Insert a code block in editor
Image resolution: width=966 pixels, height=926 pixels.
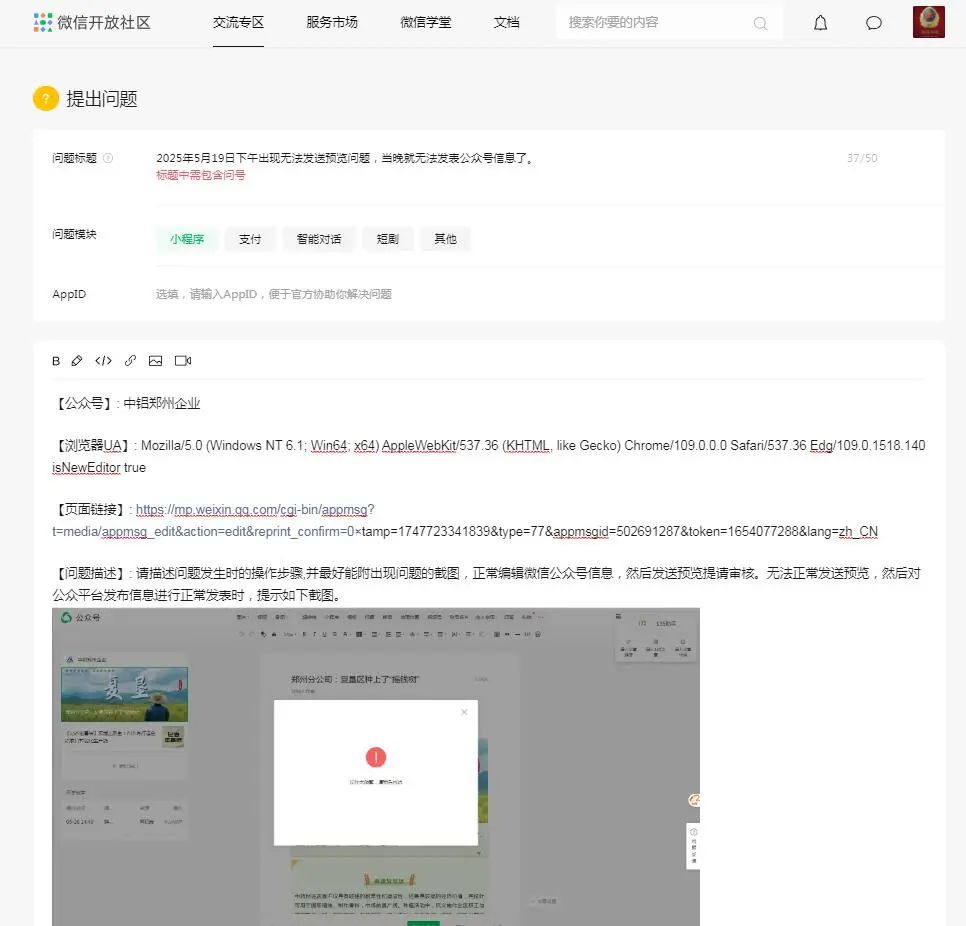(x=104, y=361)
